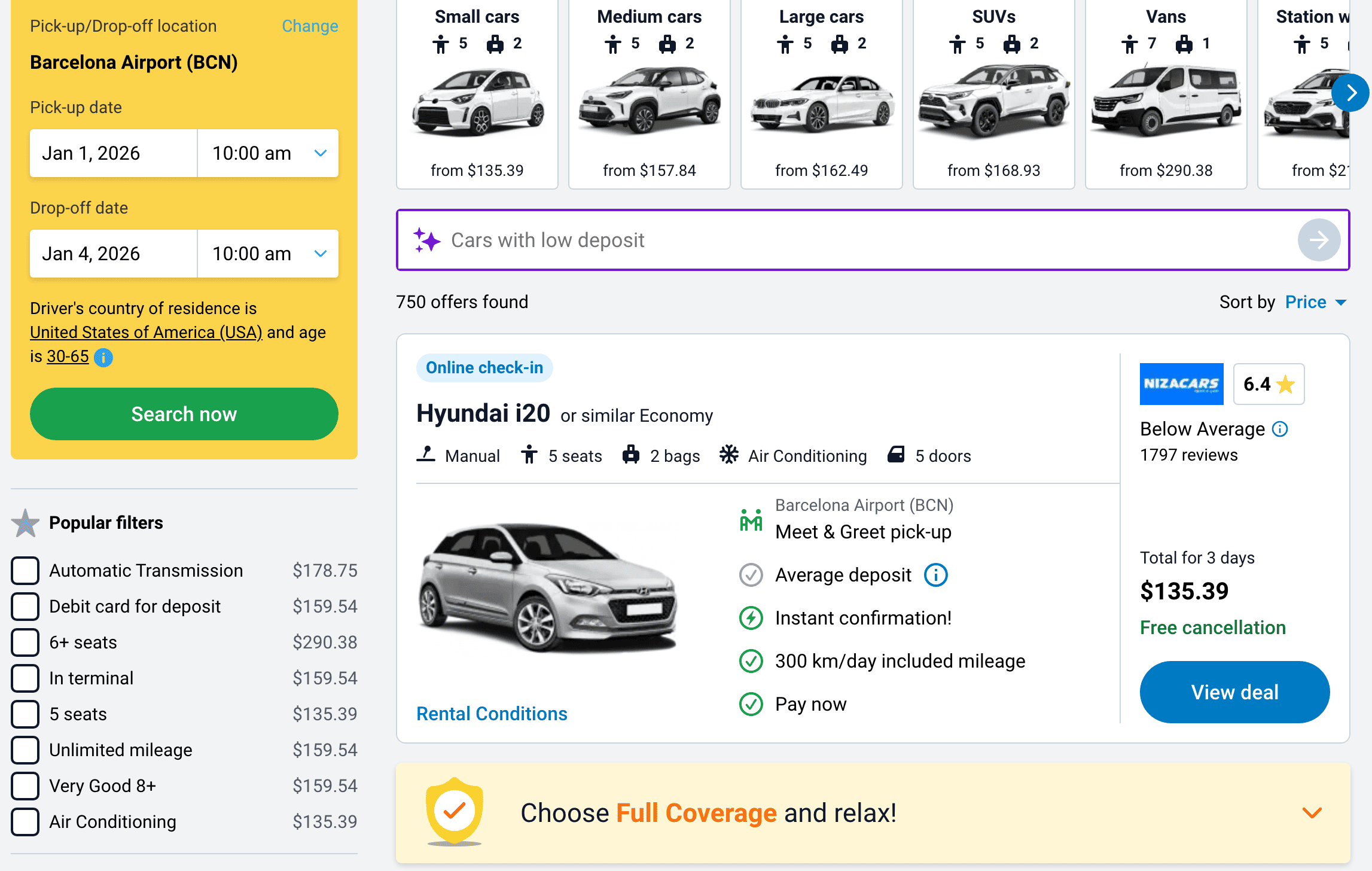Select the Small cars category card
Viewport: 1372px width, 871px height.
[477, 95]
